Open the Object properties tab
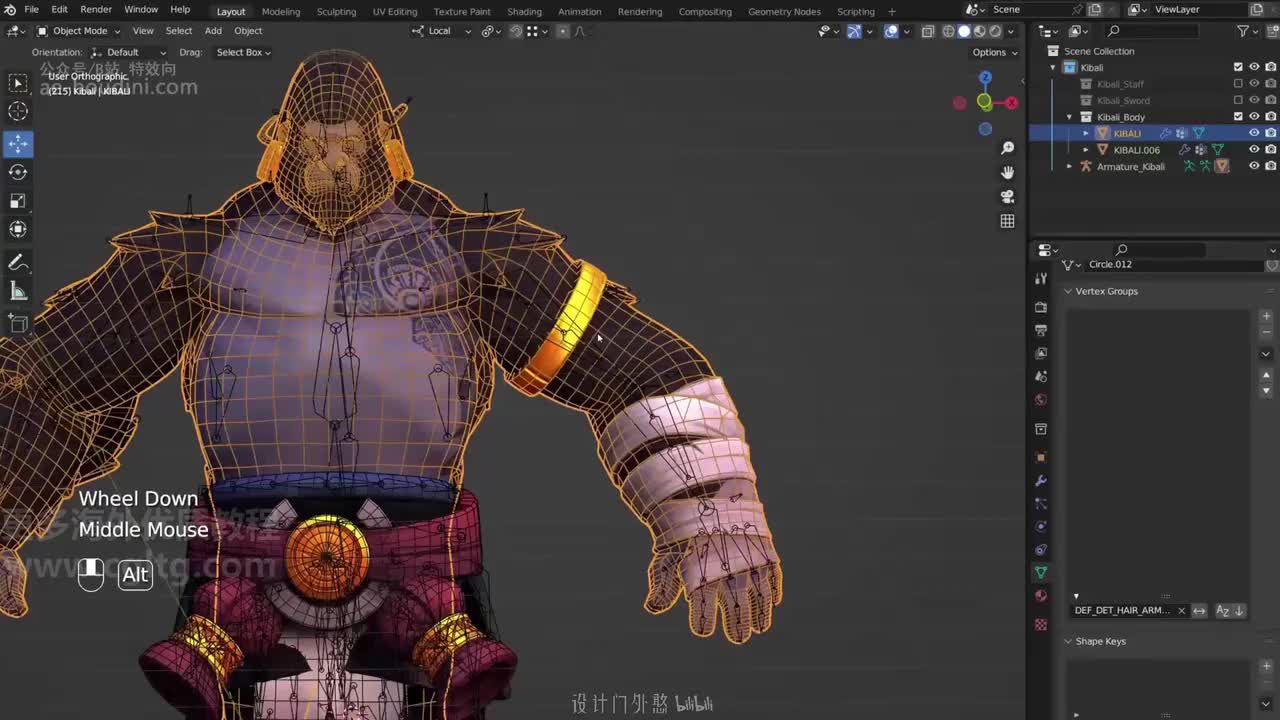Image resolution: width=1280 pixels, height=720 pixels. point(1041,457)
